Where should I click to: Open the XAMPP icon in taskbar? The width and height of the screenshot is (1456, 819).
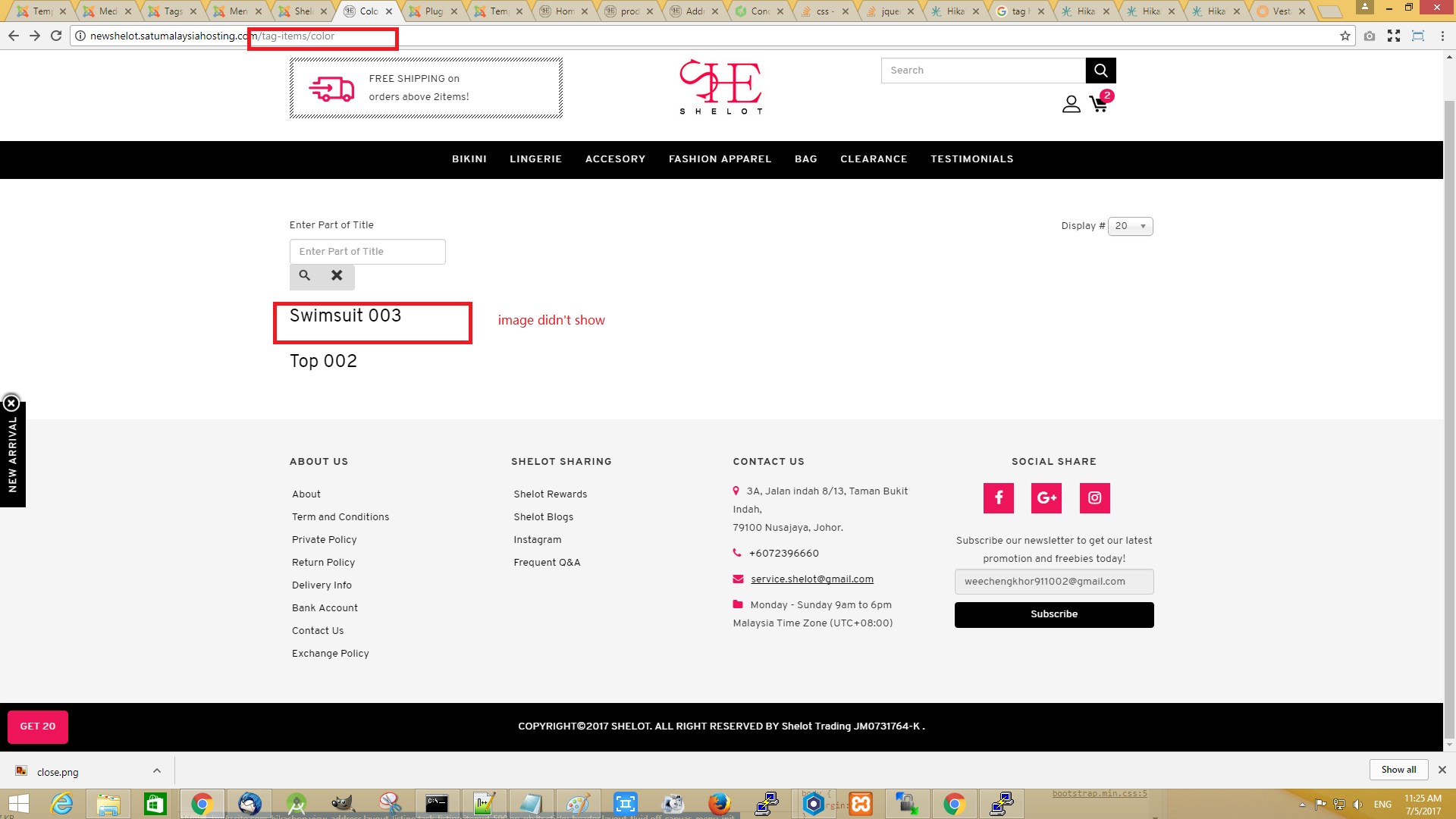pos(861,804)
